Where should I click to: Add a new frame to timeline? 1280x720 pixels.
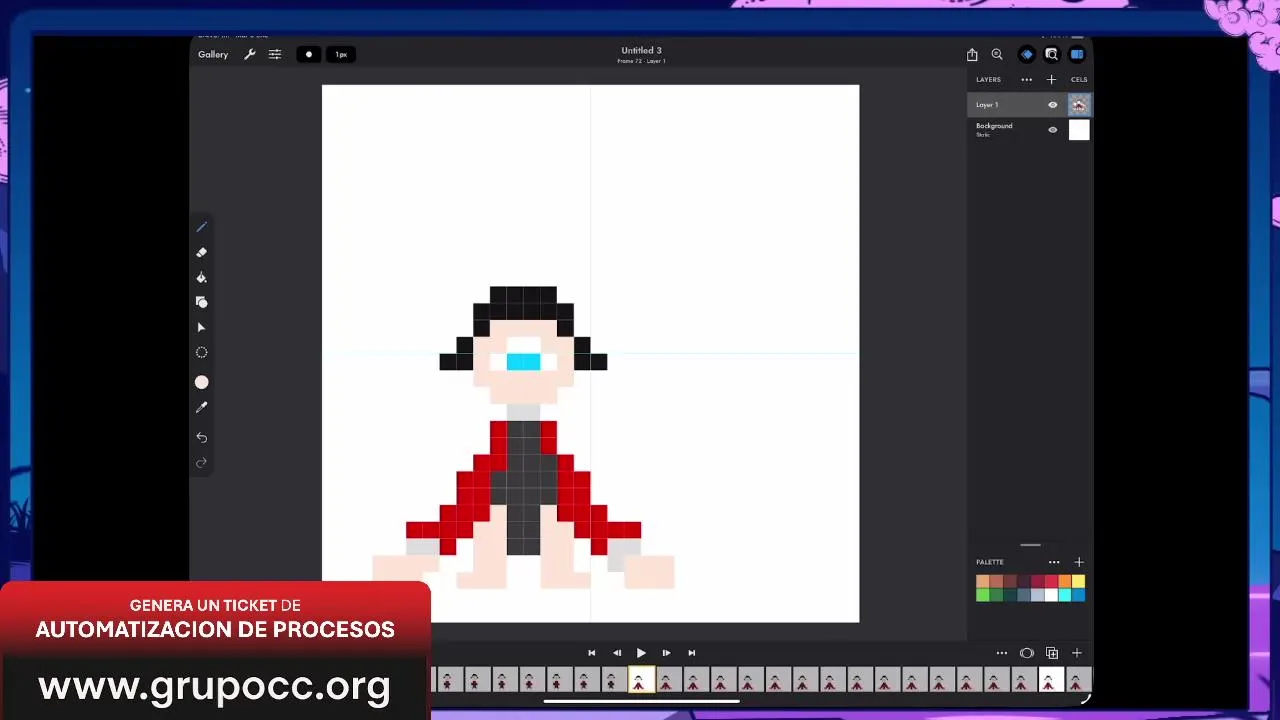[x=1077, y=653]
